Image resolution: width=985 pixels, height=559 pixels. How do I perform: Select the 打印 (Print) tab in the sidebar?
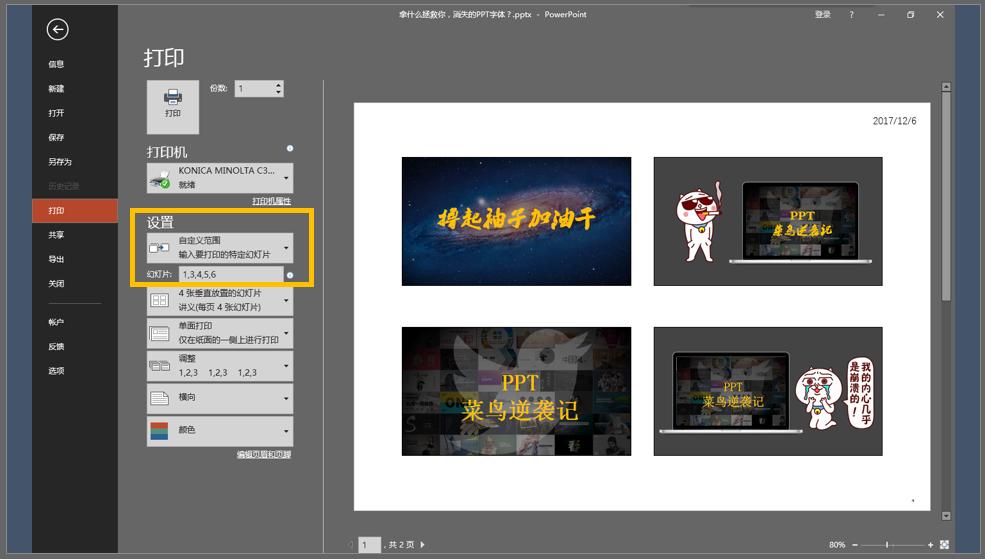74,210
